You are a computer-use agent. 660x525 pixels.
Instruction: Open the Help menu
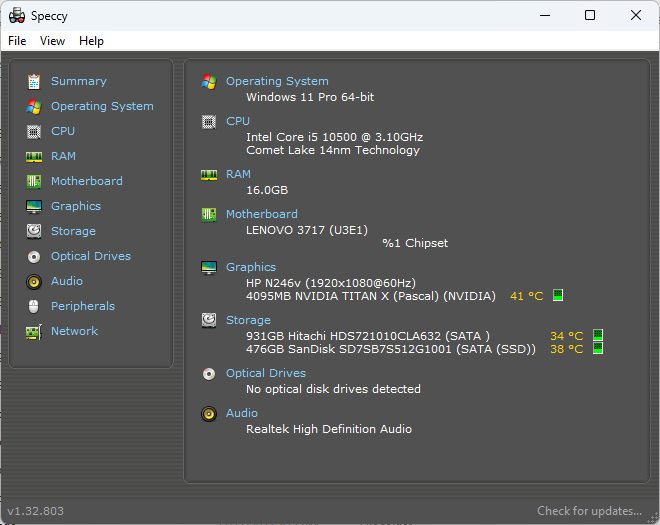[91, 41]
